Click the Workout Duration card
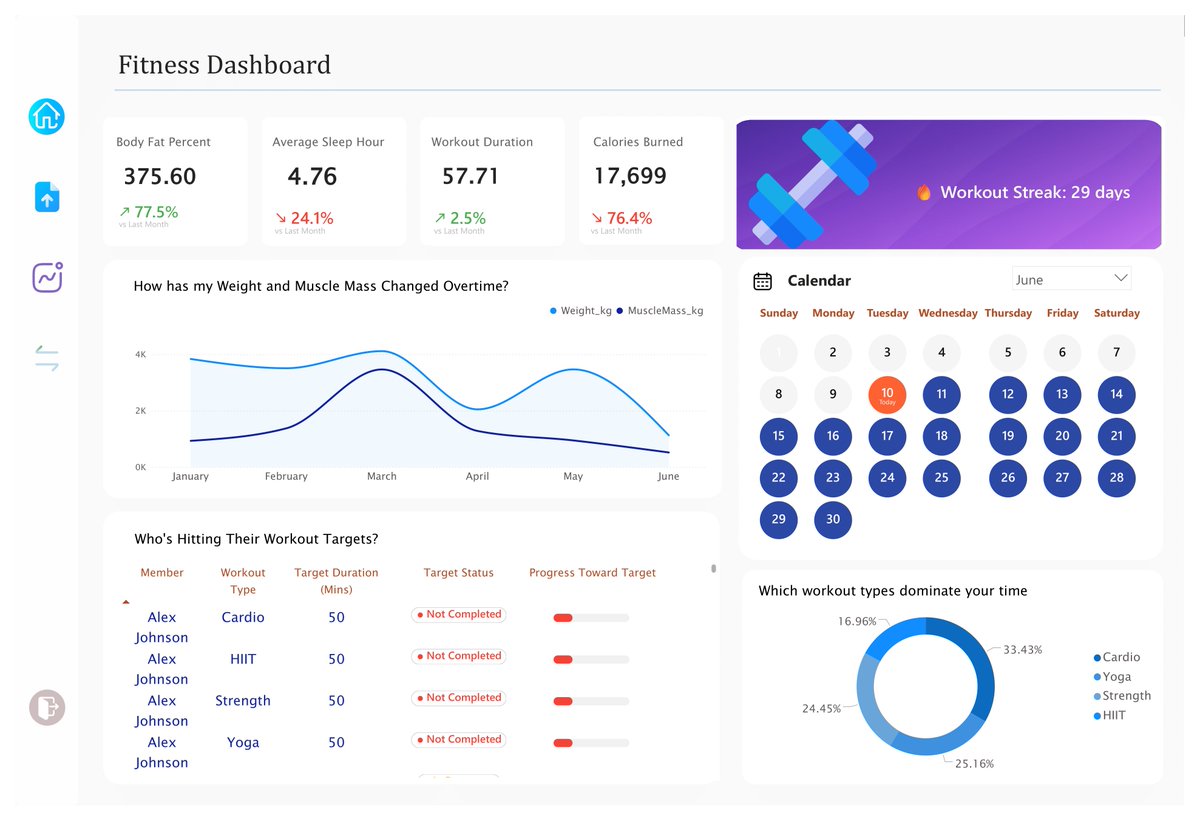 pyautogui.click(x=492, y=181)
